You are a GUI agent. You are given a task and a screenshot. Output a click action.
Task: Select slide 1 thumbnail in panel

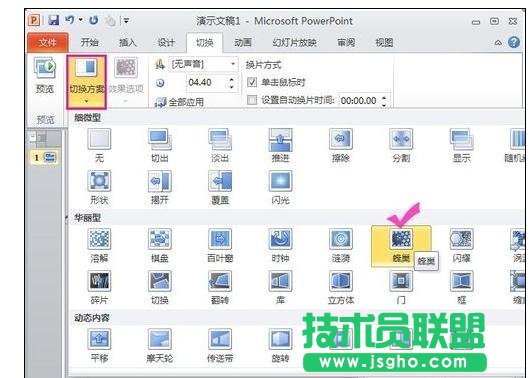(x=44, y=158)
